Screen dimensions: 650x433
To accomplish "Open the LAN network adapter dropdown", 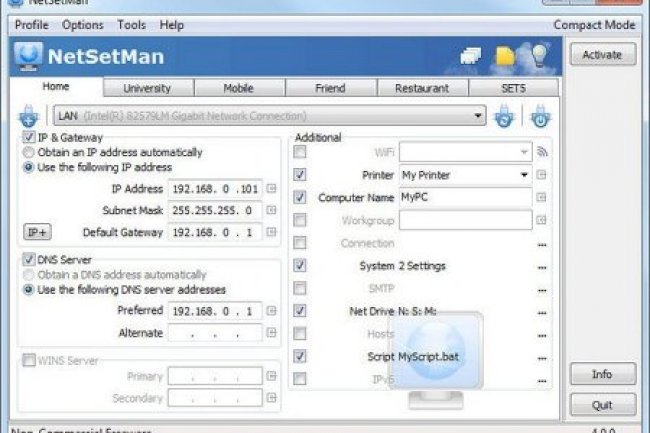I will tap(478, 117).
